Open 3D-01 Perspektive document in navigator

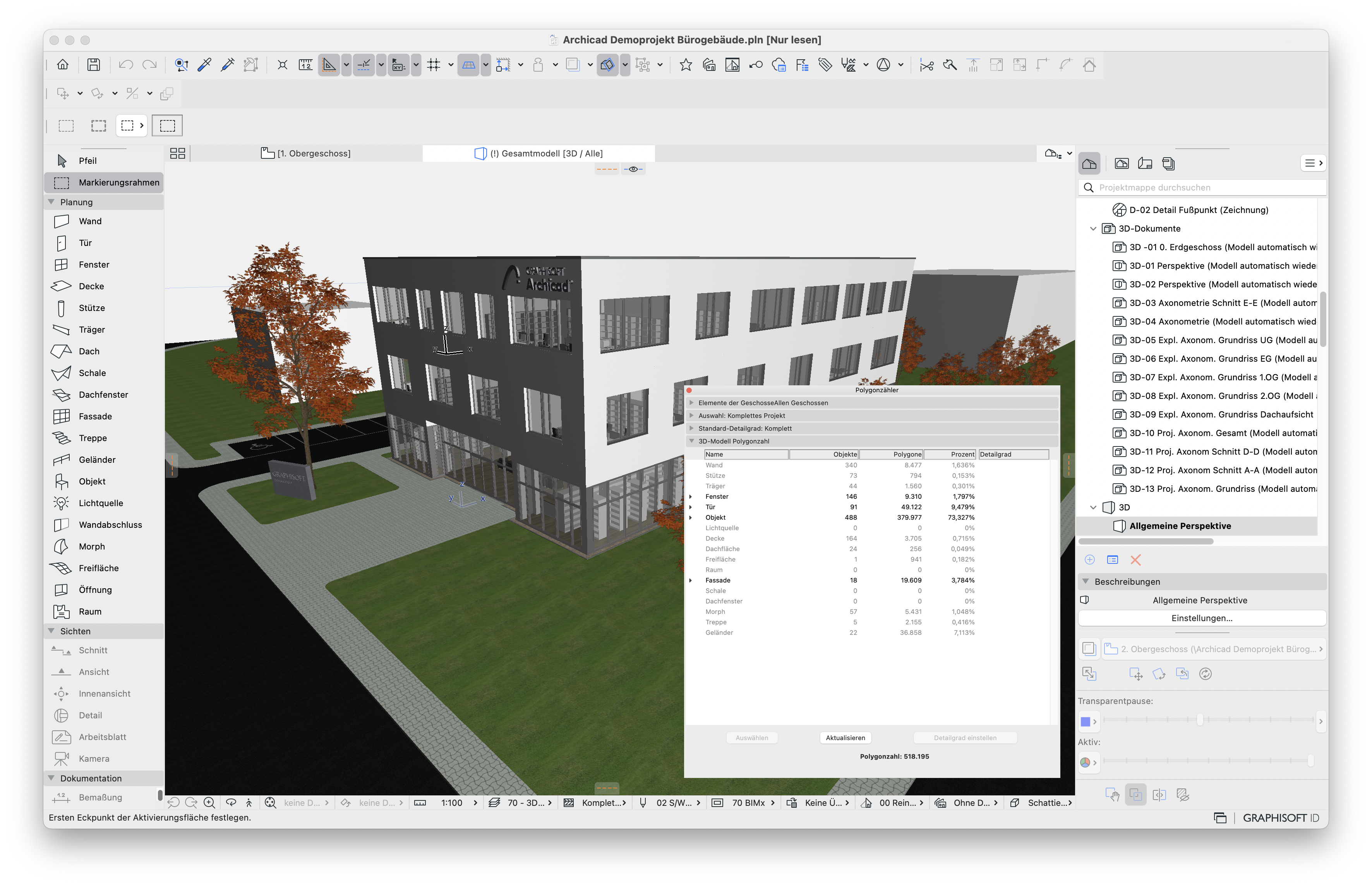1214,266
